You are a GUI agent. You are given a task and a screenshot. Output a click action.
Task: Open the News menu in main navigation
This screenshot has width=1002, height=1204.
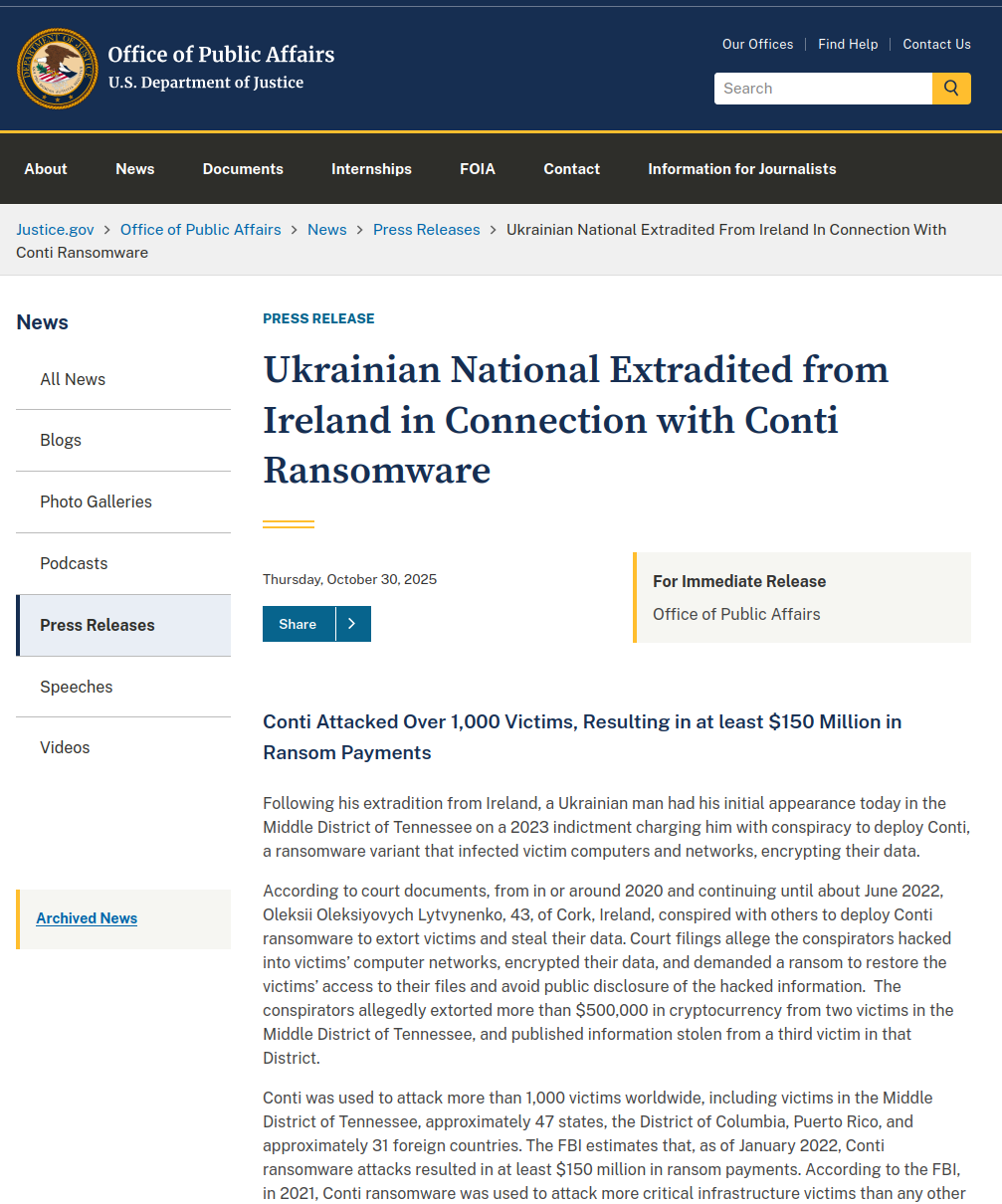tap(135, 169)
